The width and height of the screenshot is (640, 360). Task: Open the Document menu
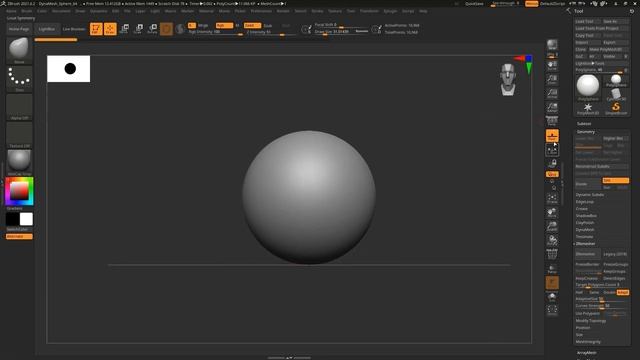pyautogui.click(x=61, y=11)
